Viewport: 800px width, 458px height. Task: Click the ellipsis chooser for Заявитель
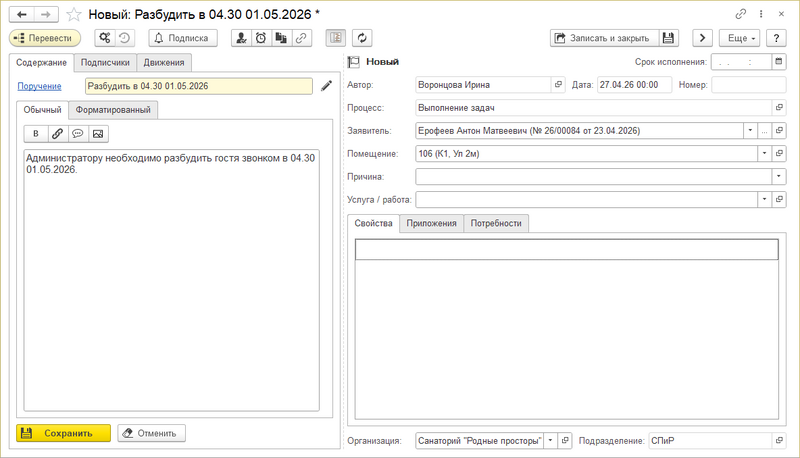tap(764, 131)
